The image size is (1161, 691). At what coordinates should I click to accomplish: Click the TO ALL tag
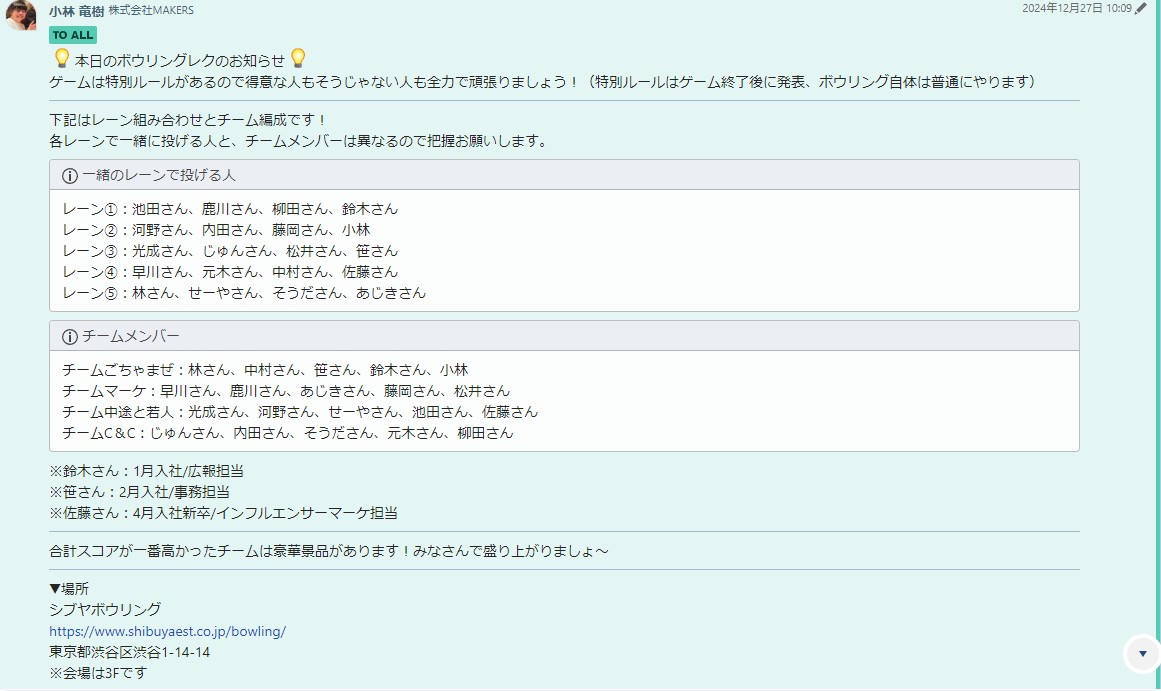73,35
